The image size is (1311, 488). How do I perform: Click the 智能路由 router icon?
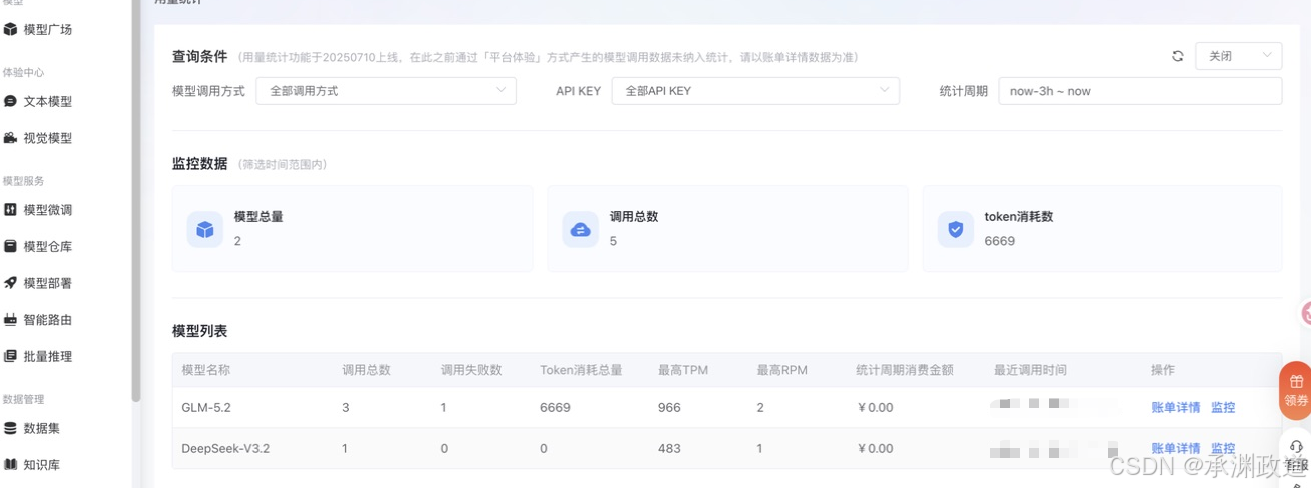(10, 320)
